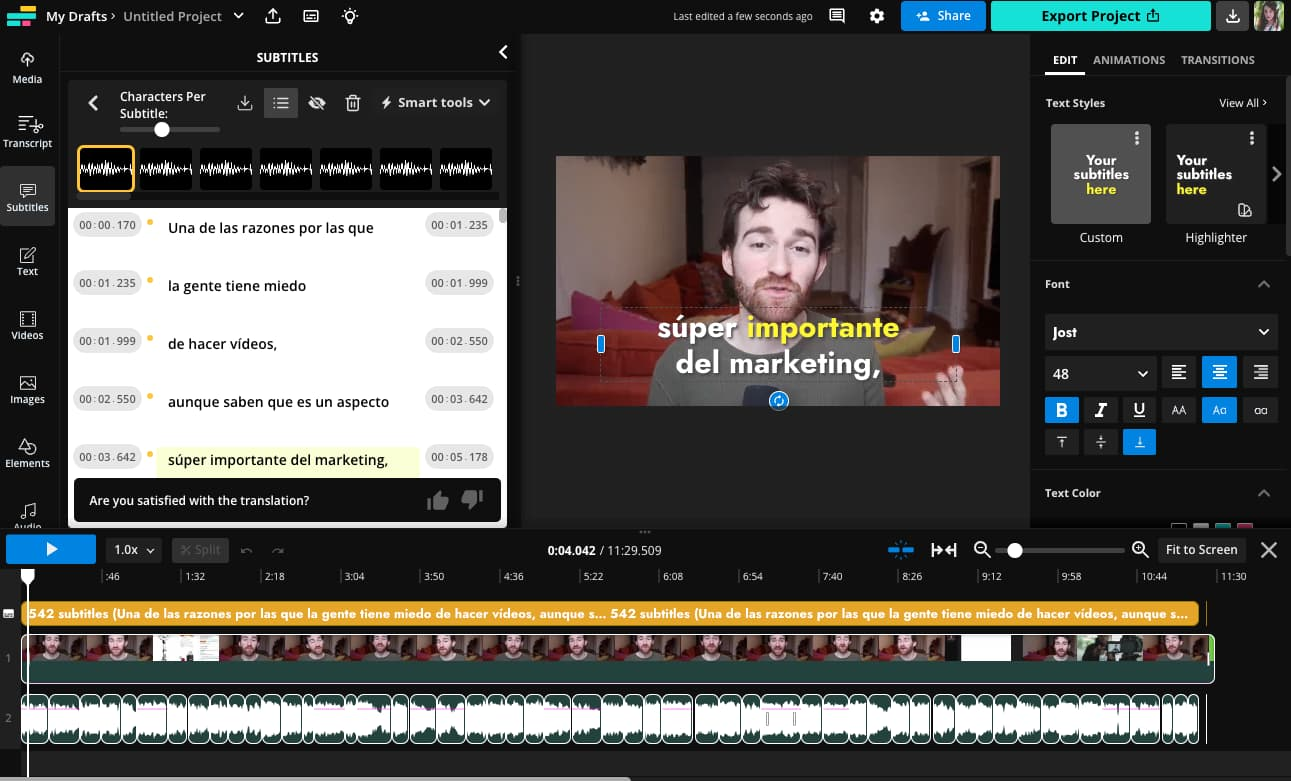
Task: Click the Fit to Screen button
Action: pos(1201,549)
